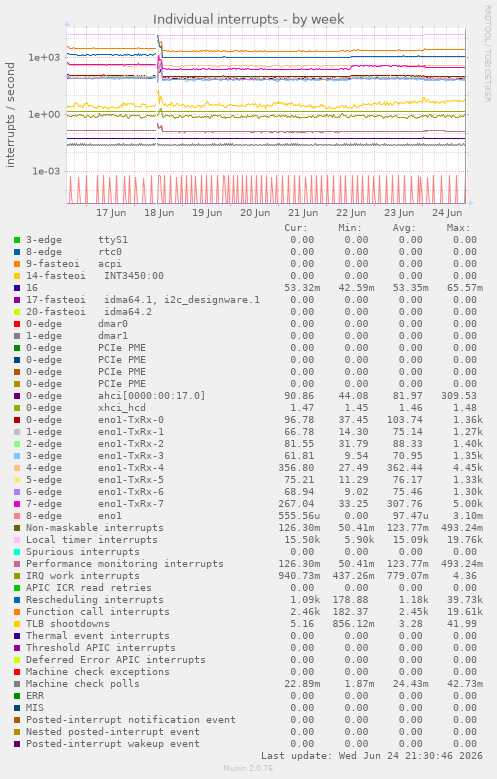This screenshot has height=779, width=497.
Task: Click the Individual interrupts - by week title
Action: coord(248,19)
